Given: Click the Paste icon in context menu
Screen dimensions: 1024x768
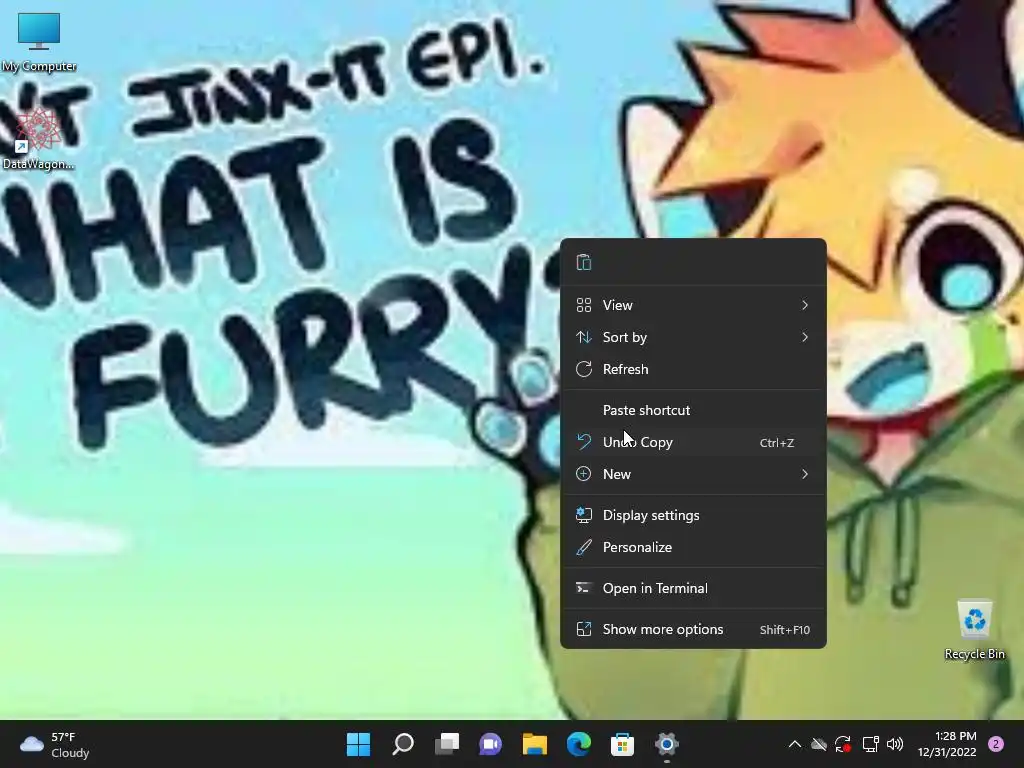Looking at the screenshot, I should point(584,263).
